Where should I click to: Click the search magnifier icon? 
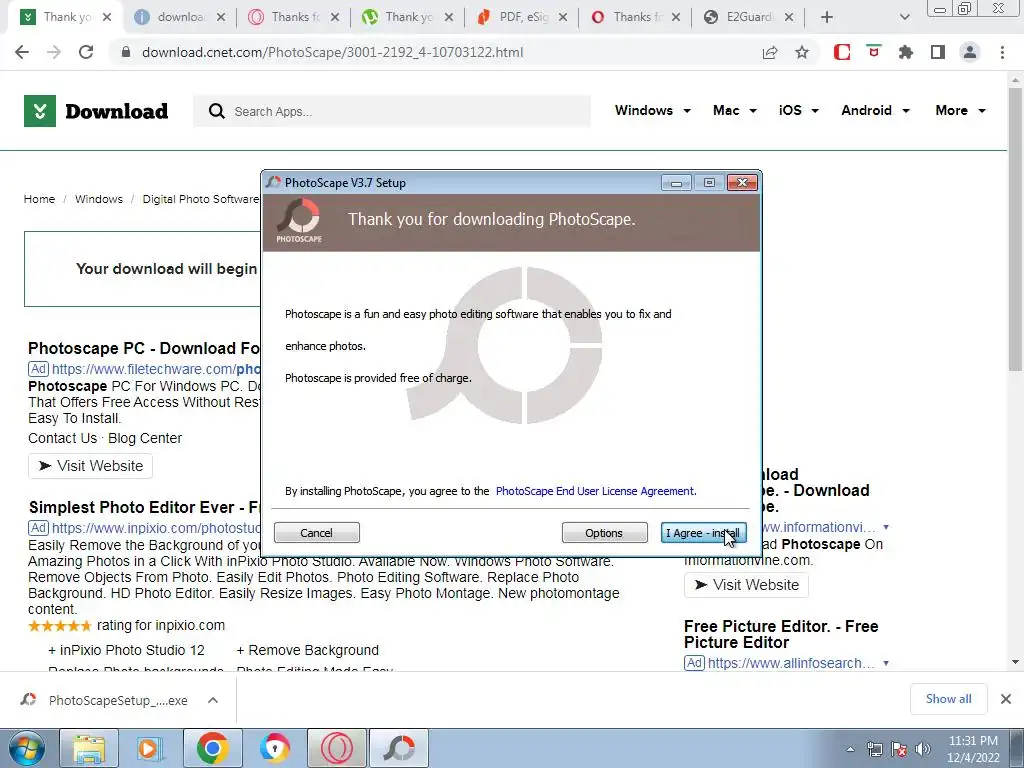pos(216,112)
